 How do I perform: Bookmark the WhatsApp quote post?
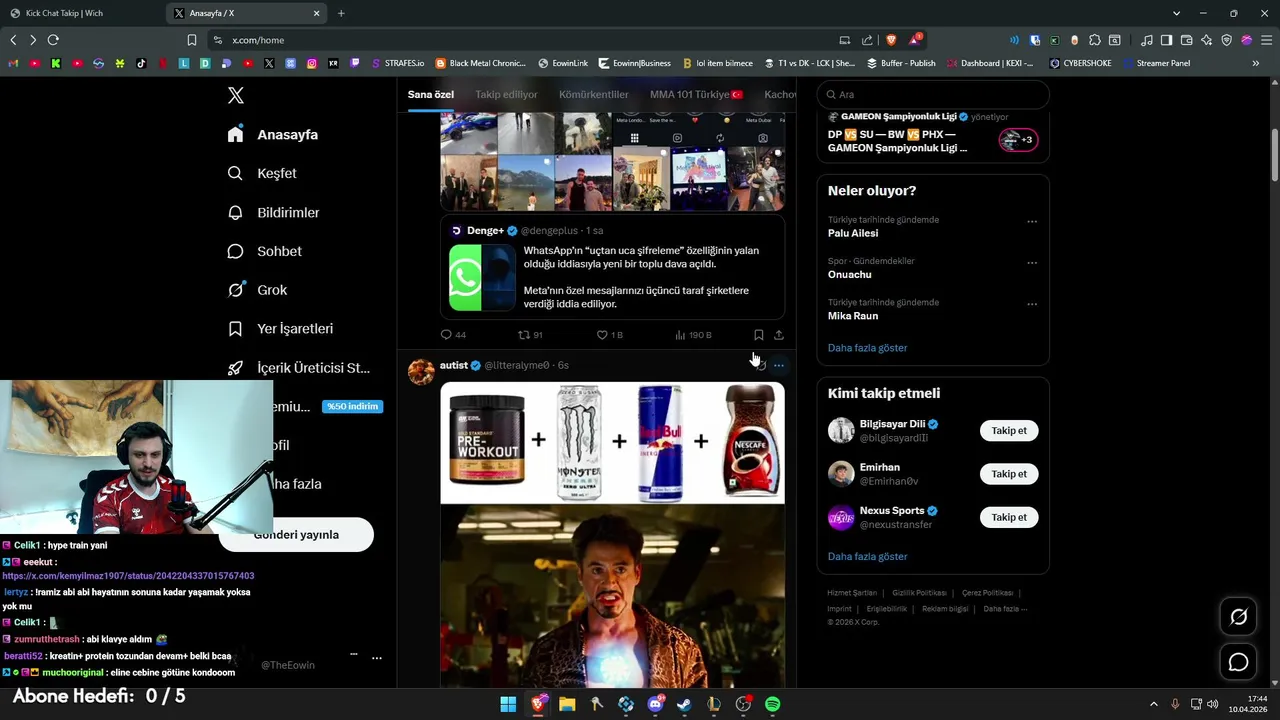[758, 335]
